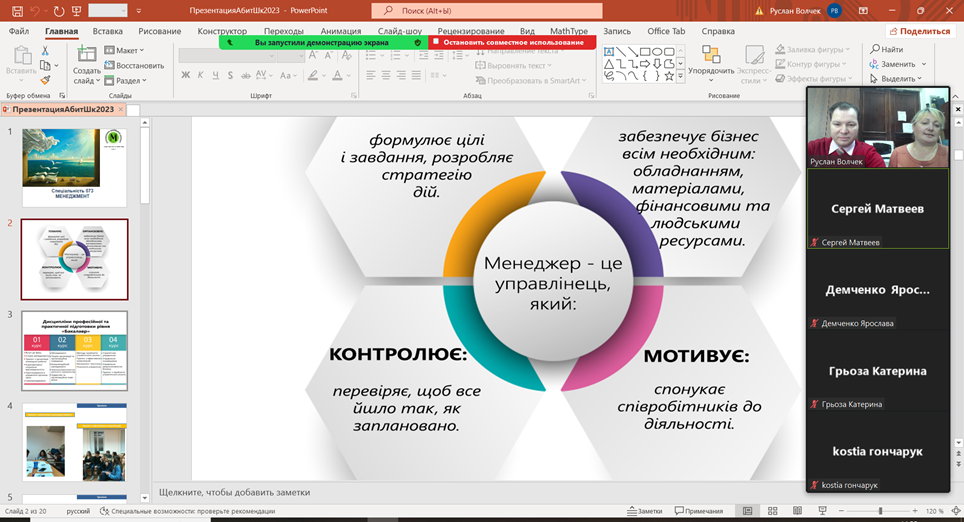The height and width of the screenshot is (522, 964).
Task: Stop screen sharing with red button
Action: pos(512,43)
